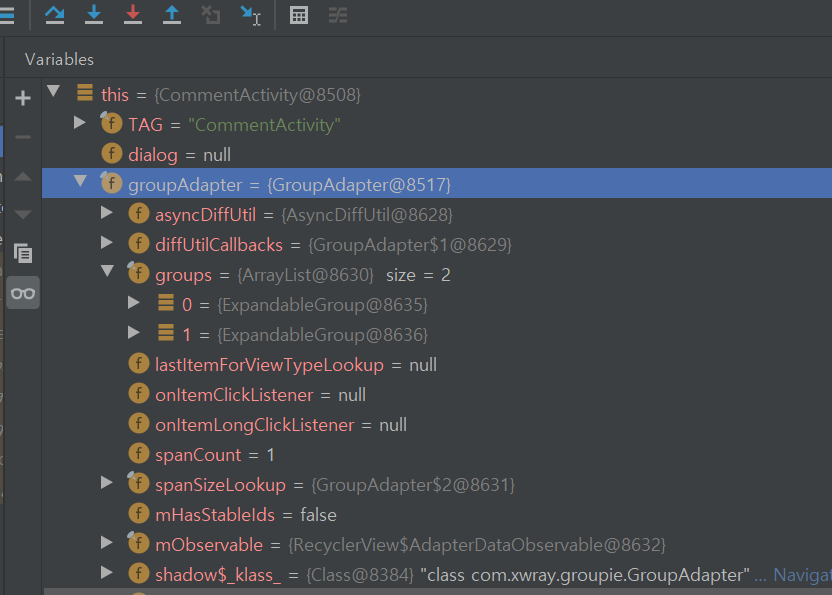Screen dimensions: 832x595
Task: Expand the TAG field node
Action: click(80, 123)
